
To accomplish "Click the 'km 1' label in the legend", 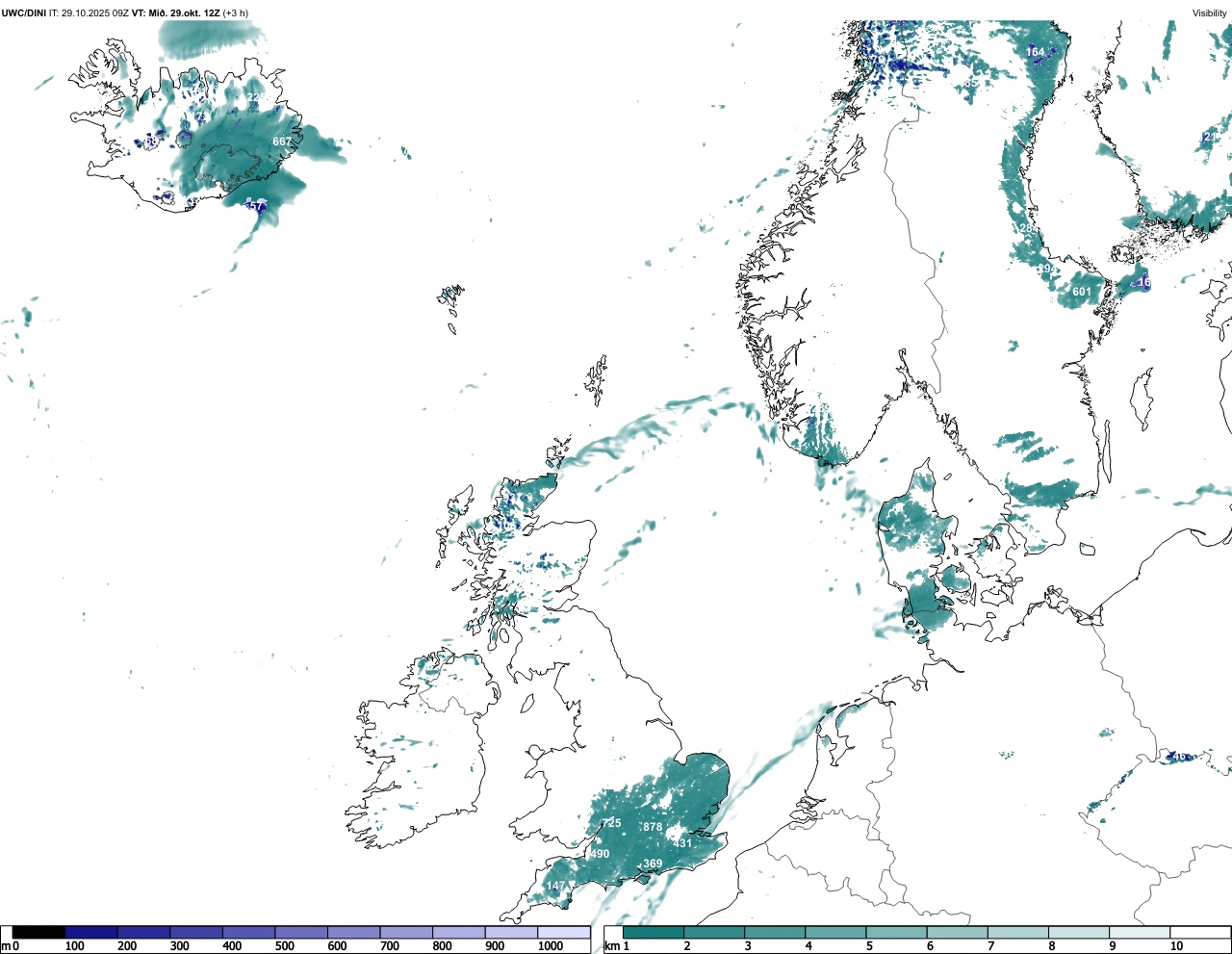I will tap(616, 946).
